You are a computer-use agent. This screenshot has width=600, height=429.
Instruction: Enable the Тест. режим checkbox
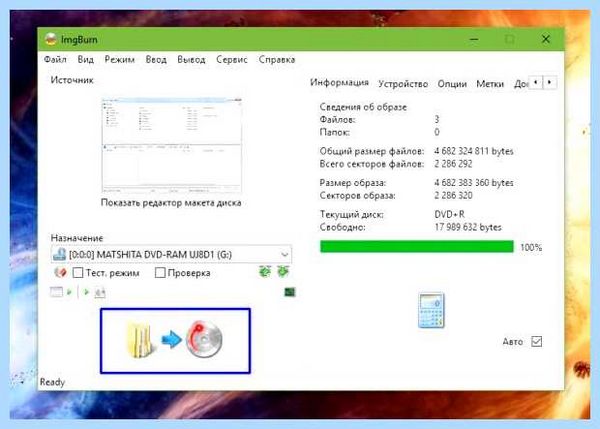pyautogui.click(x=78, y=273)
